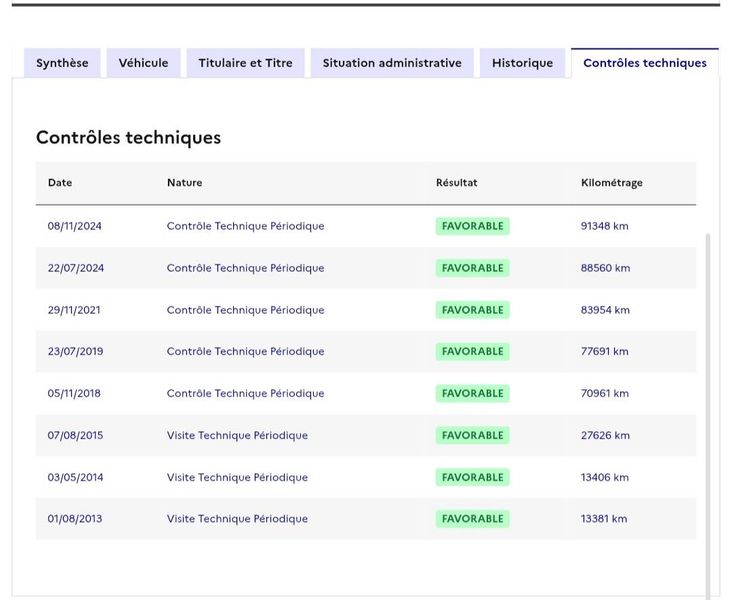Select the 07/08/2015 Visite Technique Périodique entry
732x600 pixels.
[x=237, y=435]
